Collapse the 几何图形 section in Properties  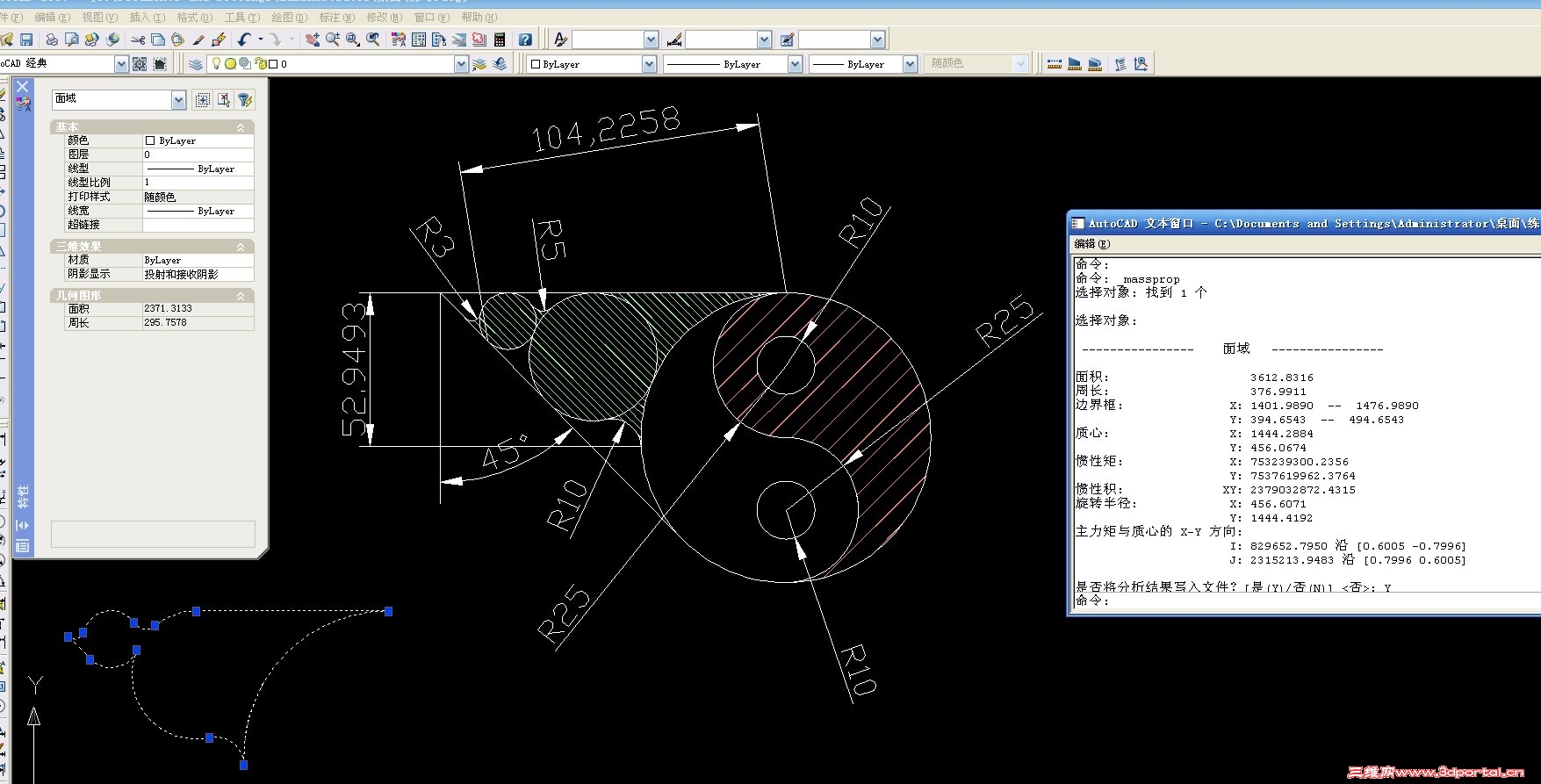[241, 296]
